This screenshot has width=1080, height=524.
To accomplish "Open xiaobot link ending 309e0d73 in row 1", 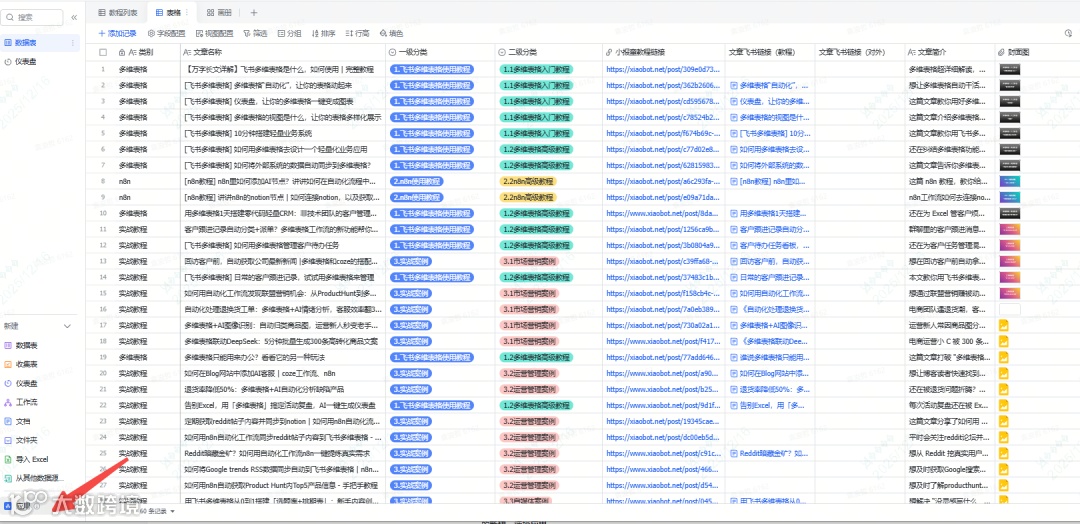I will coord(663,70).
